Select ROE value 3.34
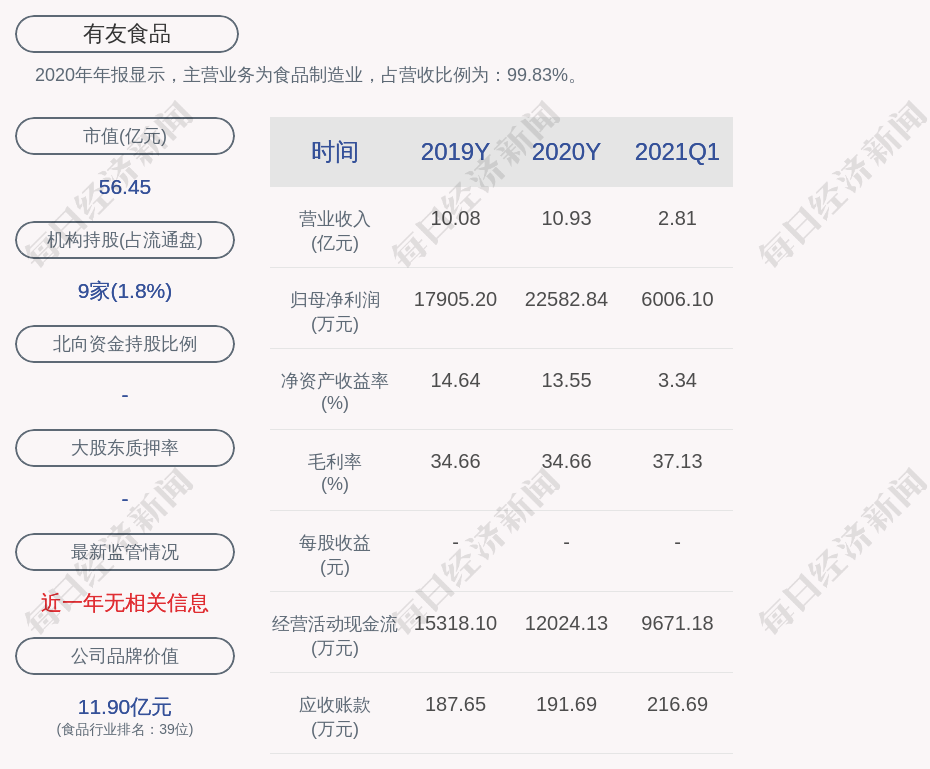The image size is (930, 769). (x=677, y=380)
